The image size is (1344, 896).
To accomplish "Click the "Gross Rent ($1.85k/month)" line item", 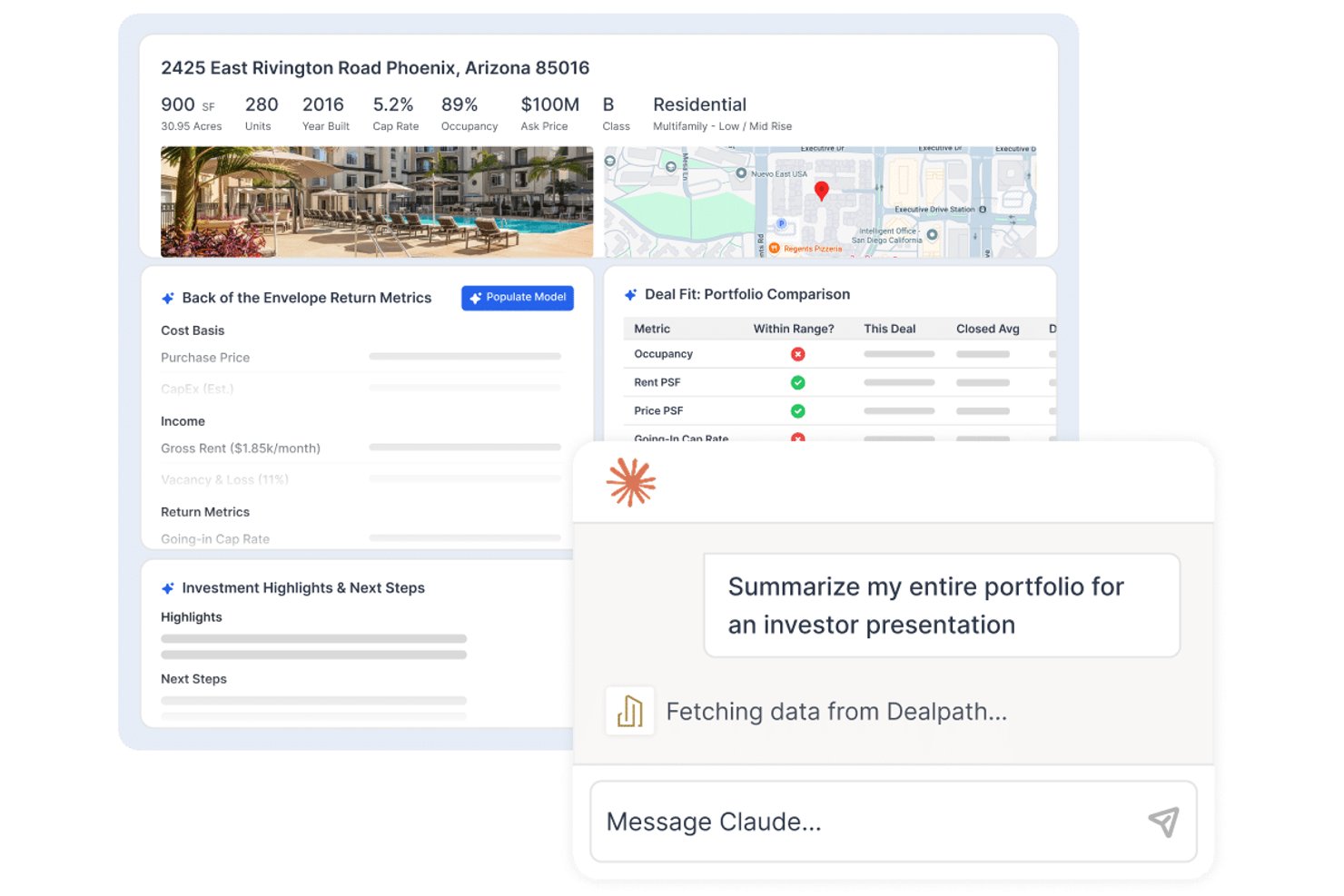I will [x=241, y=448].
